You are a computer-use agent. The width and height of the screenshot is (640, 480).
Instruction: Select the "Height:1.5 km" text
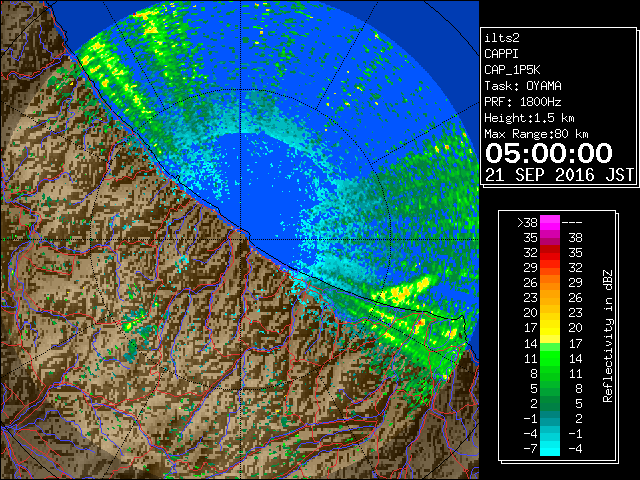529,118
